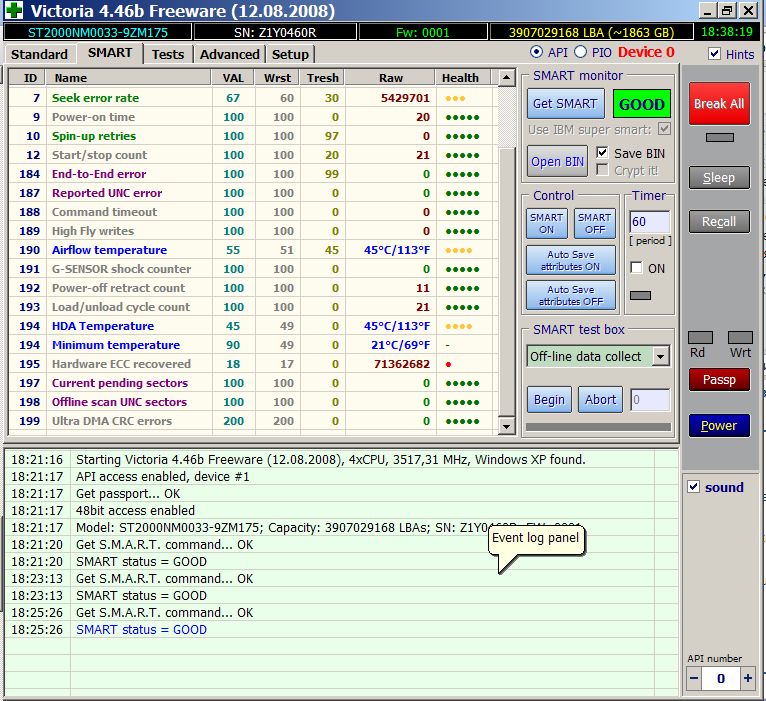This screenshot has height=701, width=766.
Task: Select the Ultra DMA CRC errors row
Action: (253, 421)
